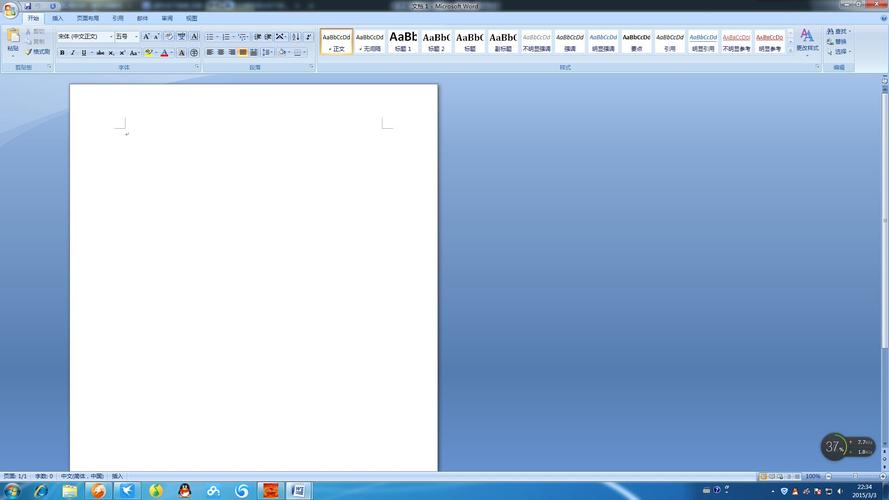
Task: Click the zoom slider in status bar
Action: (855, 476)
